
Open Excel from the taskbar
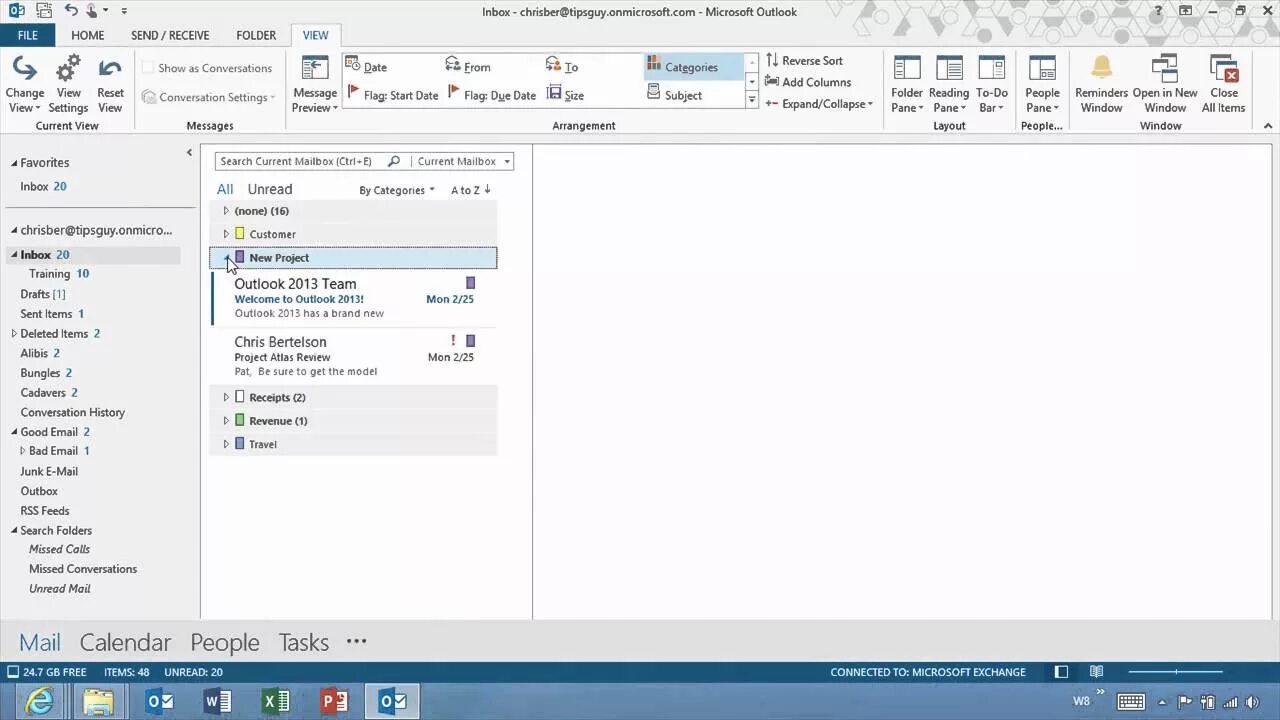point(276,702)
